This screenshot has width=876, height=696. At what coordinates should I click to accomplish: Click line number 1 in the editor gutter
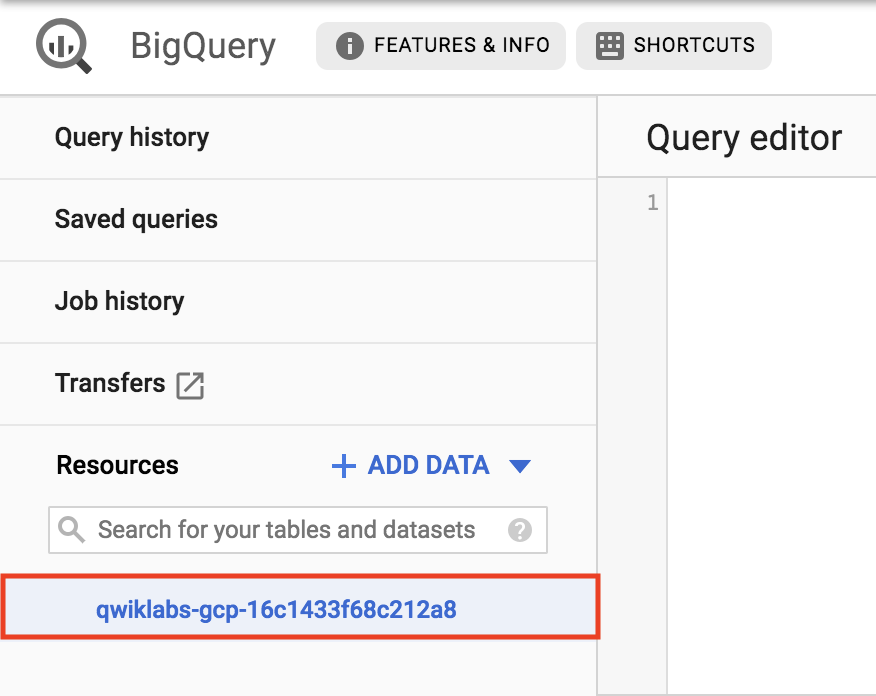653,202
